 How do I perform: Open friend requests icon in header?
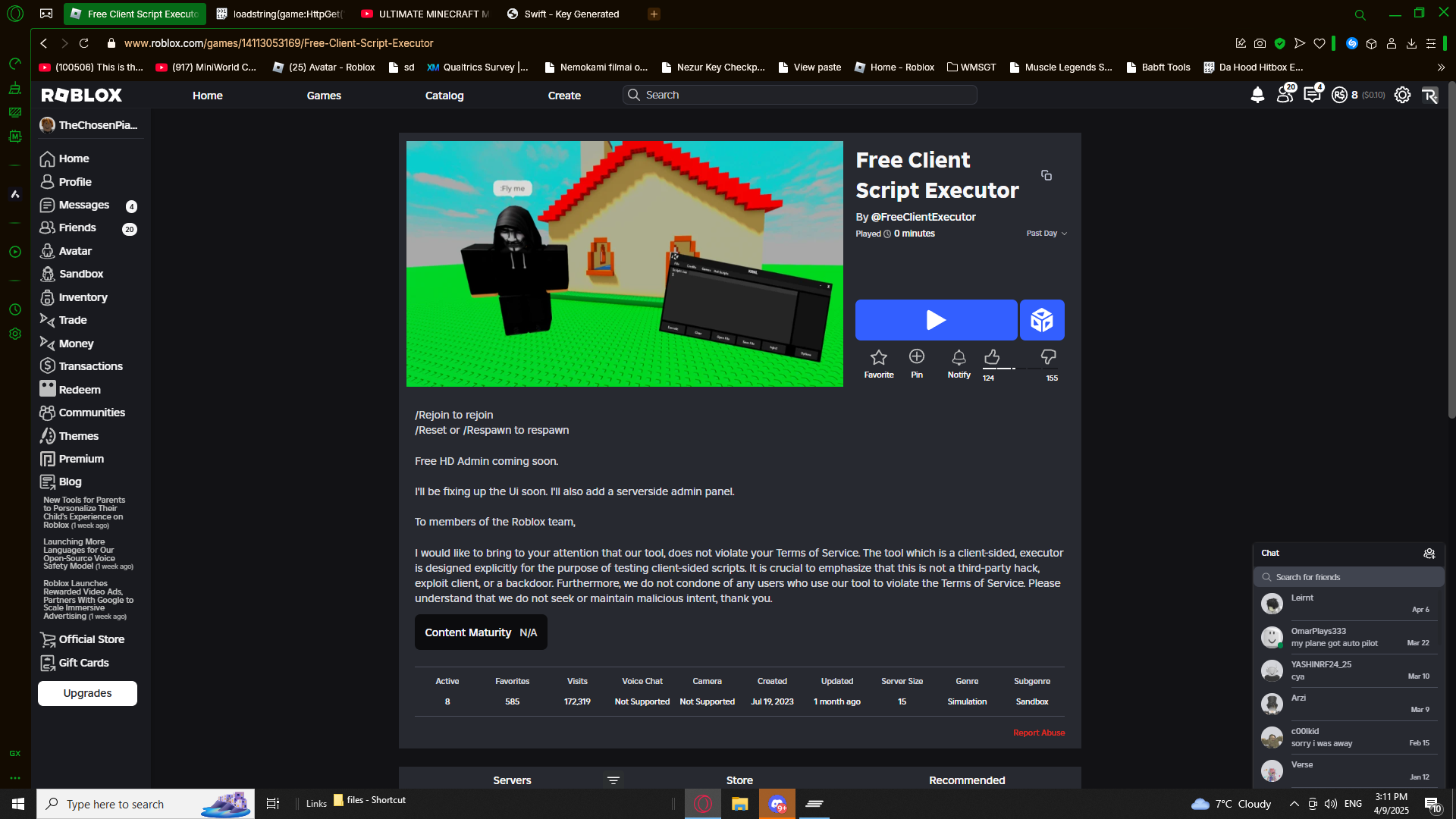click(x=1285, y=95)
